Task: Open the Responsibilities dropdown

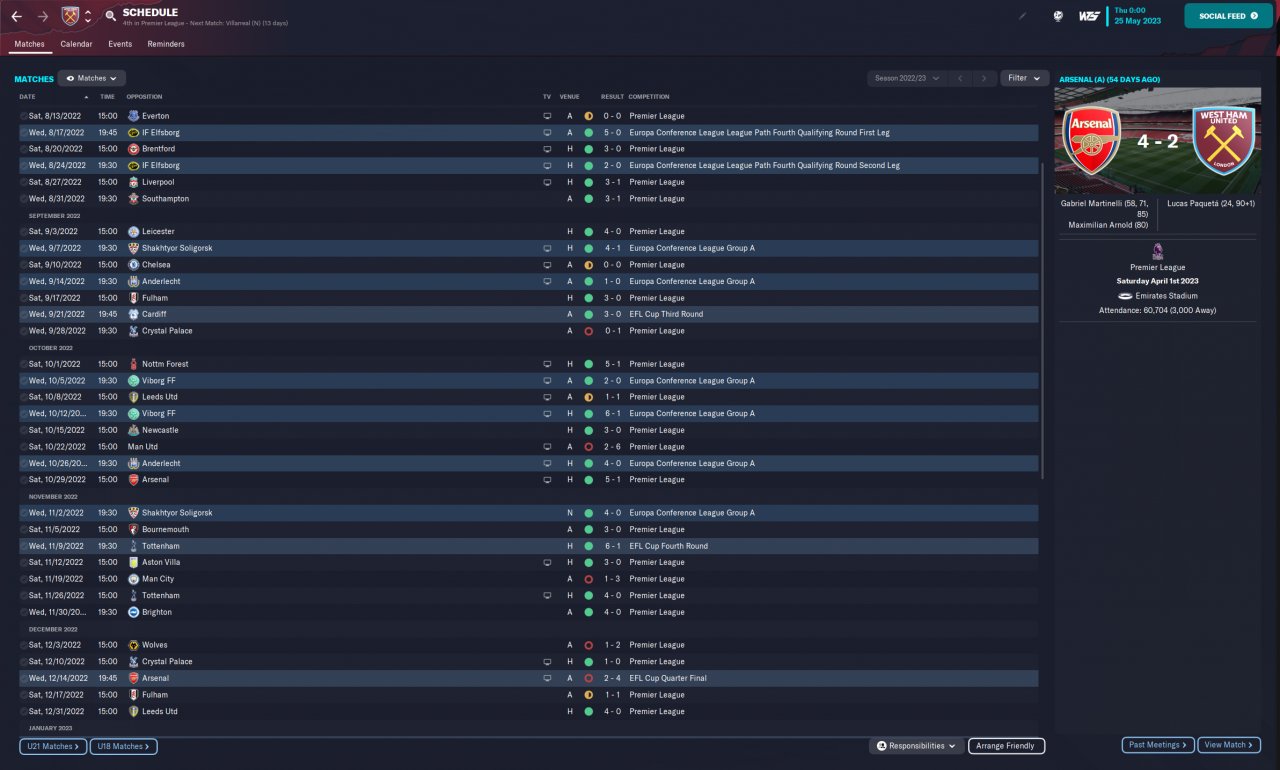Action: 917,746
